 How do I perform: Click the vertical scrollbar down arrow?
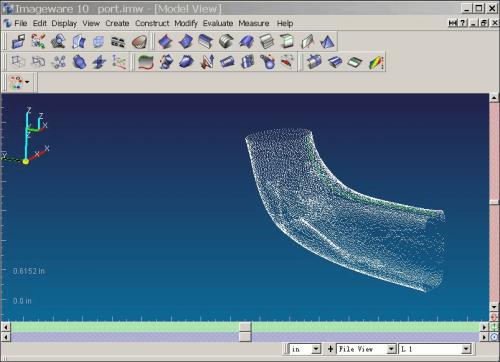click(494, 307)
